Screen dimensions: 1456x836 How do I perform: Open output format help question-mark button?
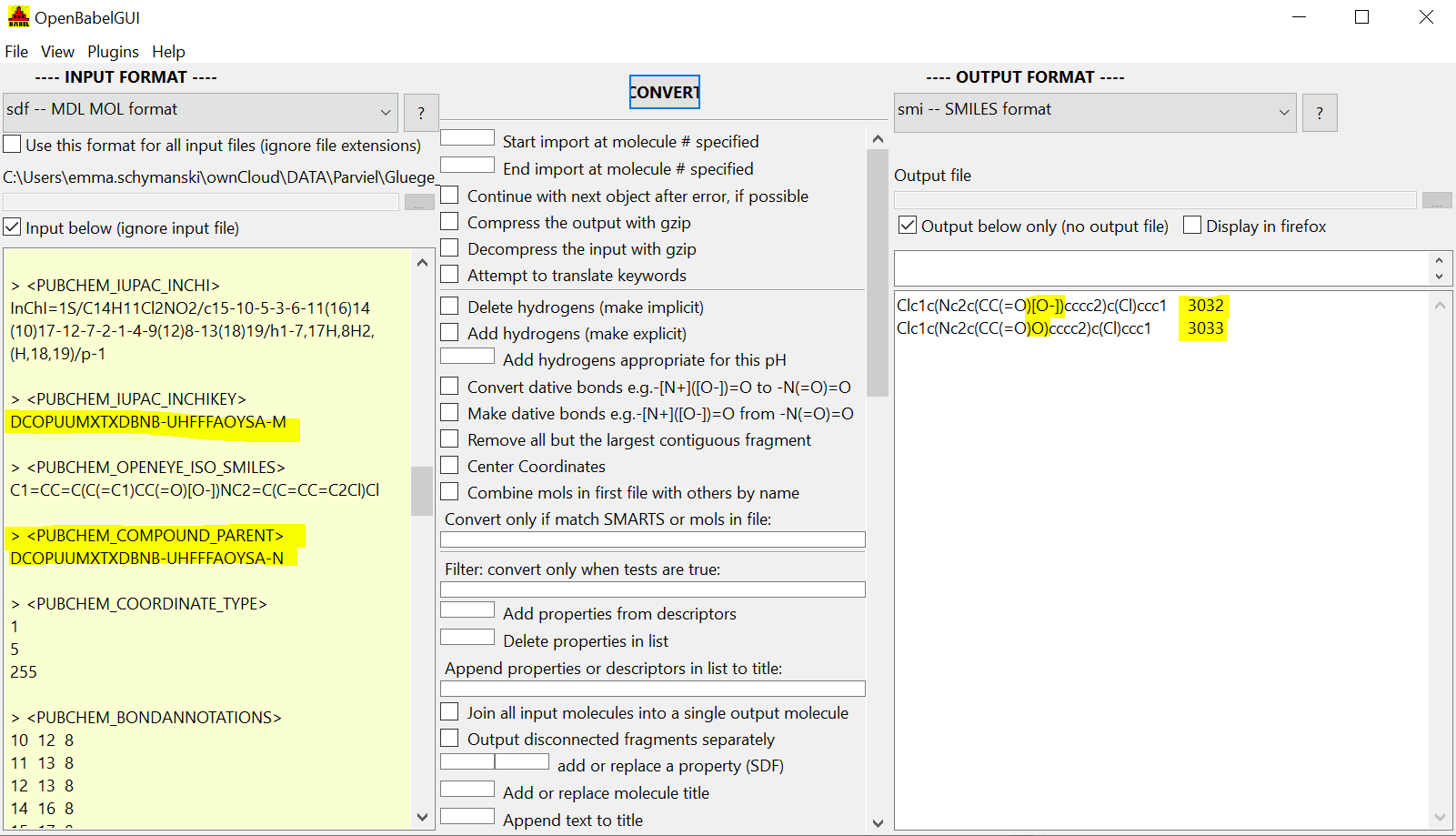[1320, 113]
